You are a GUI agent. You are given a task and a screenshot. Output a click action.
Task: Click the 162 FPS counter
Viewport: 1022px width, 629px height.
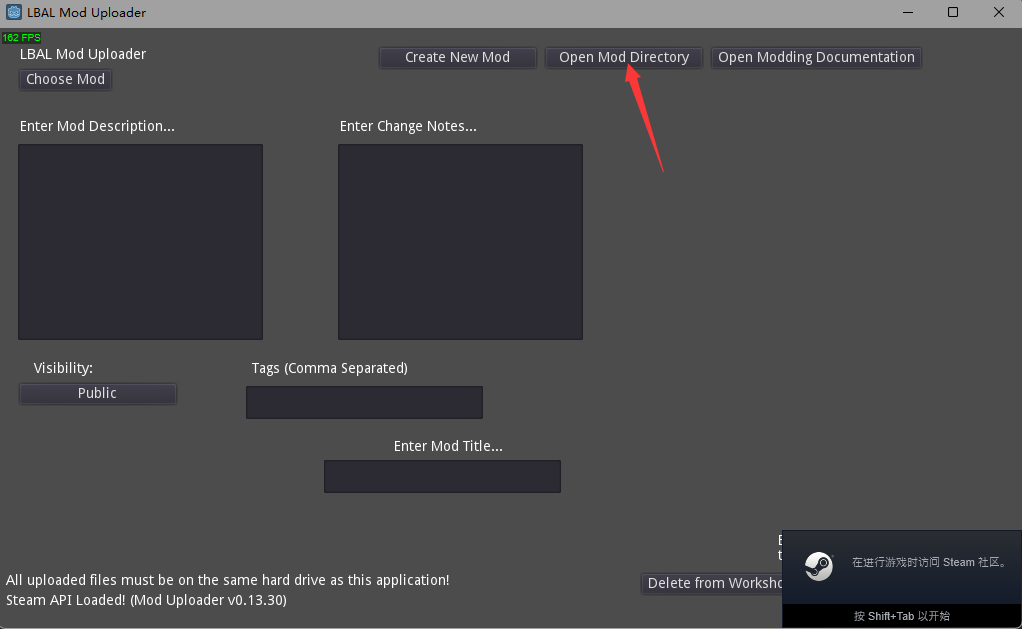(x=22, y=38)
